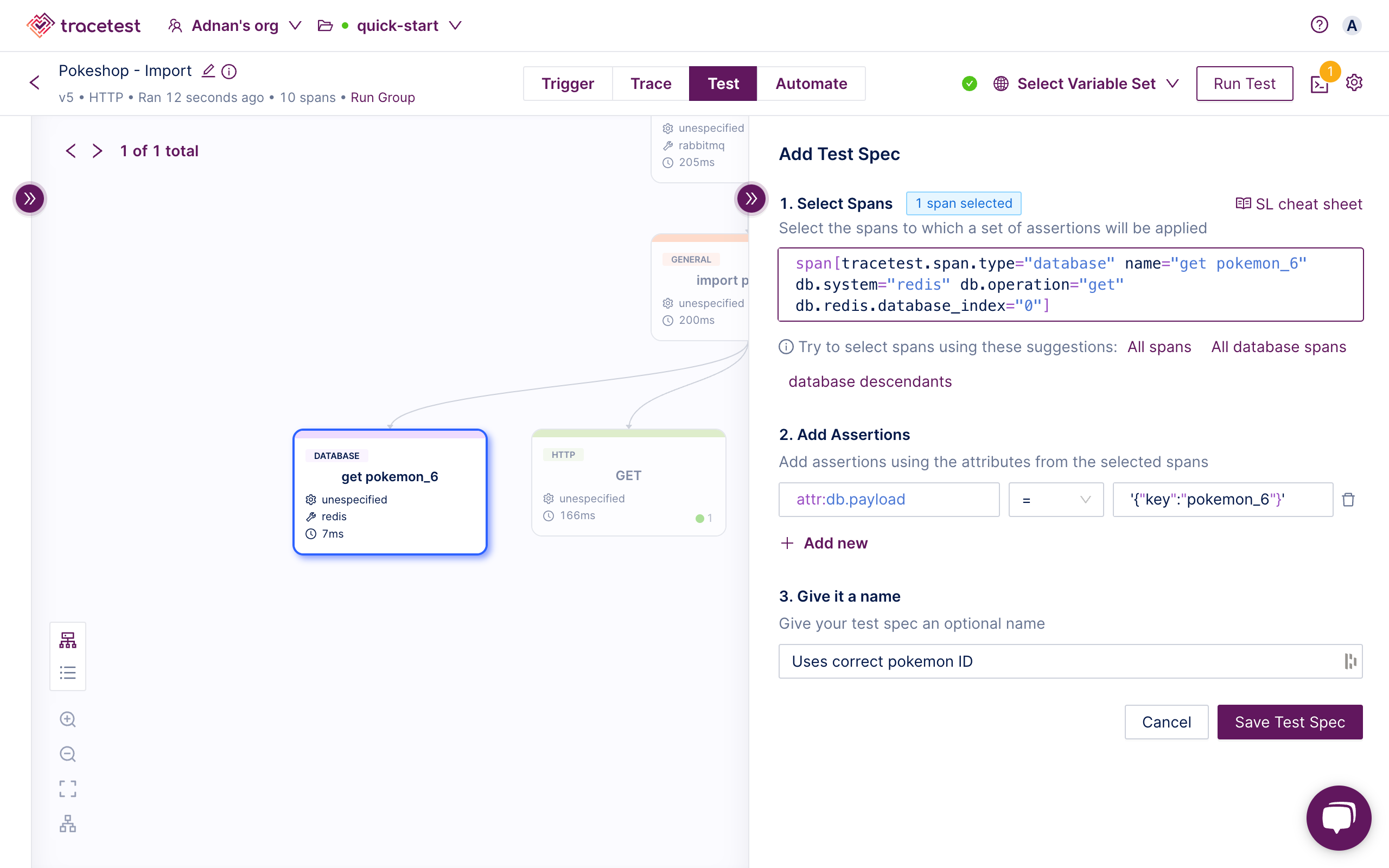Viewport: 1389px width, 868px height.
Task: Click Add new assertion
Action: (x=824, y=543)
